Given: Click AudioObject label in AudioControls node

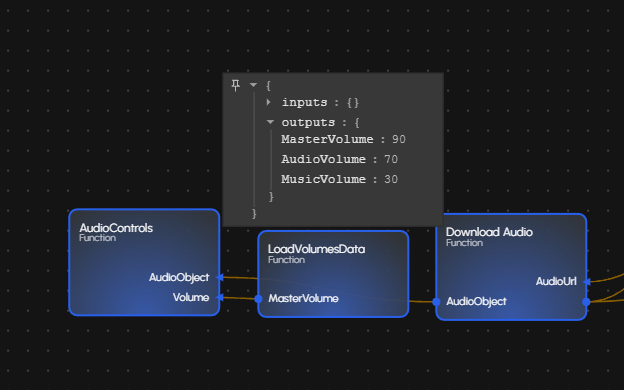Looking at the screenshot, I should pyautogui.click(x=179, y=277).
